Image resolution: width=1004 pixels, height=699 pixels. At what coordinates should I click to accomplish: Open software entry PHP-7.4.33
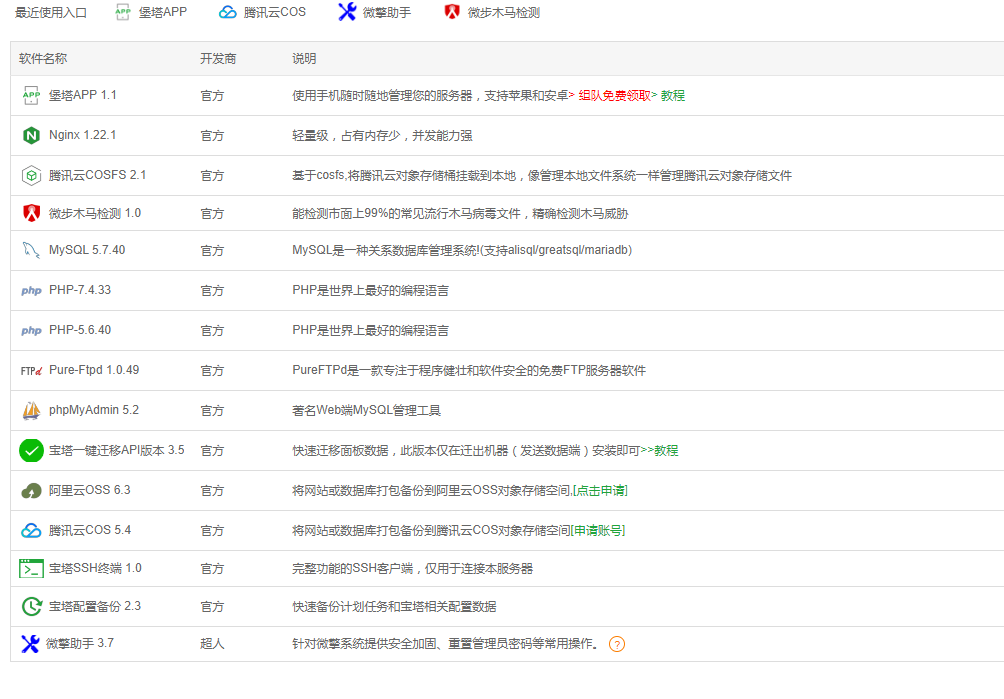pos(80,290)
